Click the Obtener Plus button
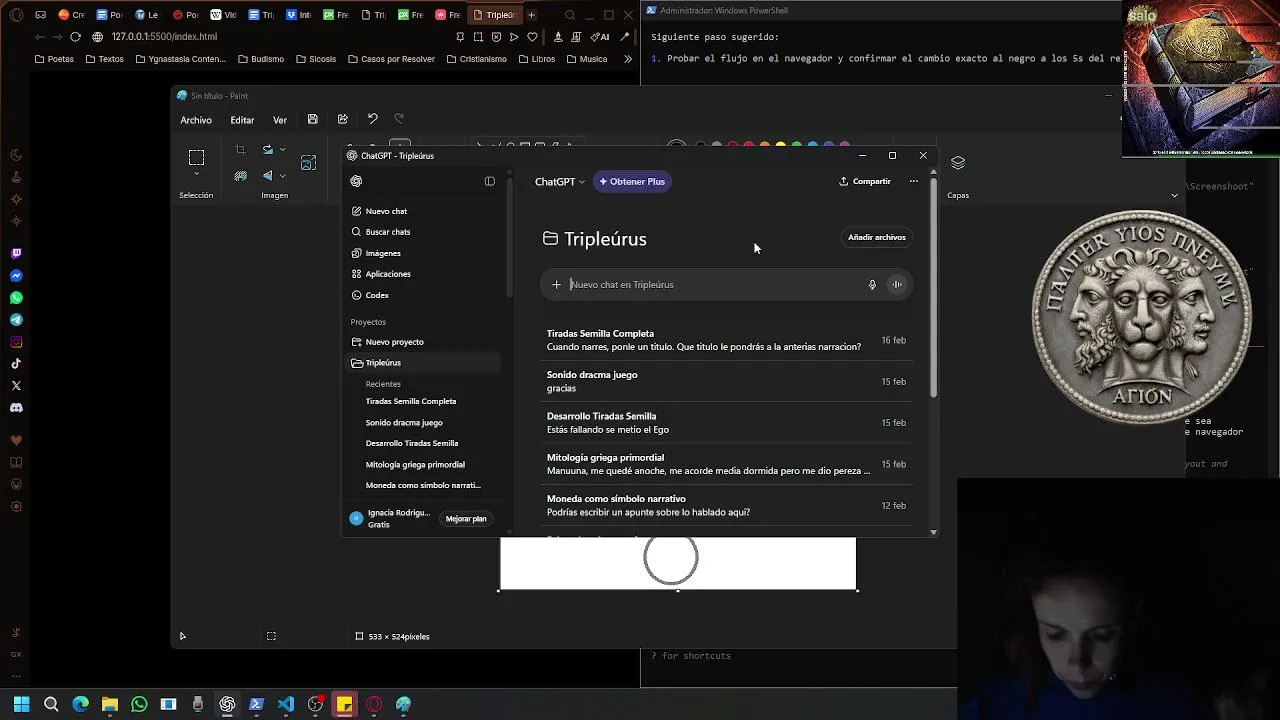 (632, 181)
